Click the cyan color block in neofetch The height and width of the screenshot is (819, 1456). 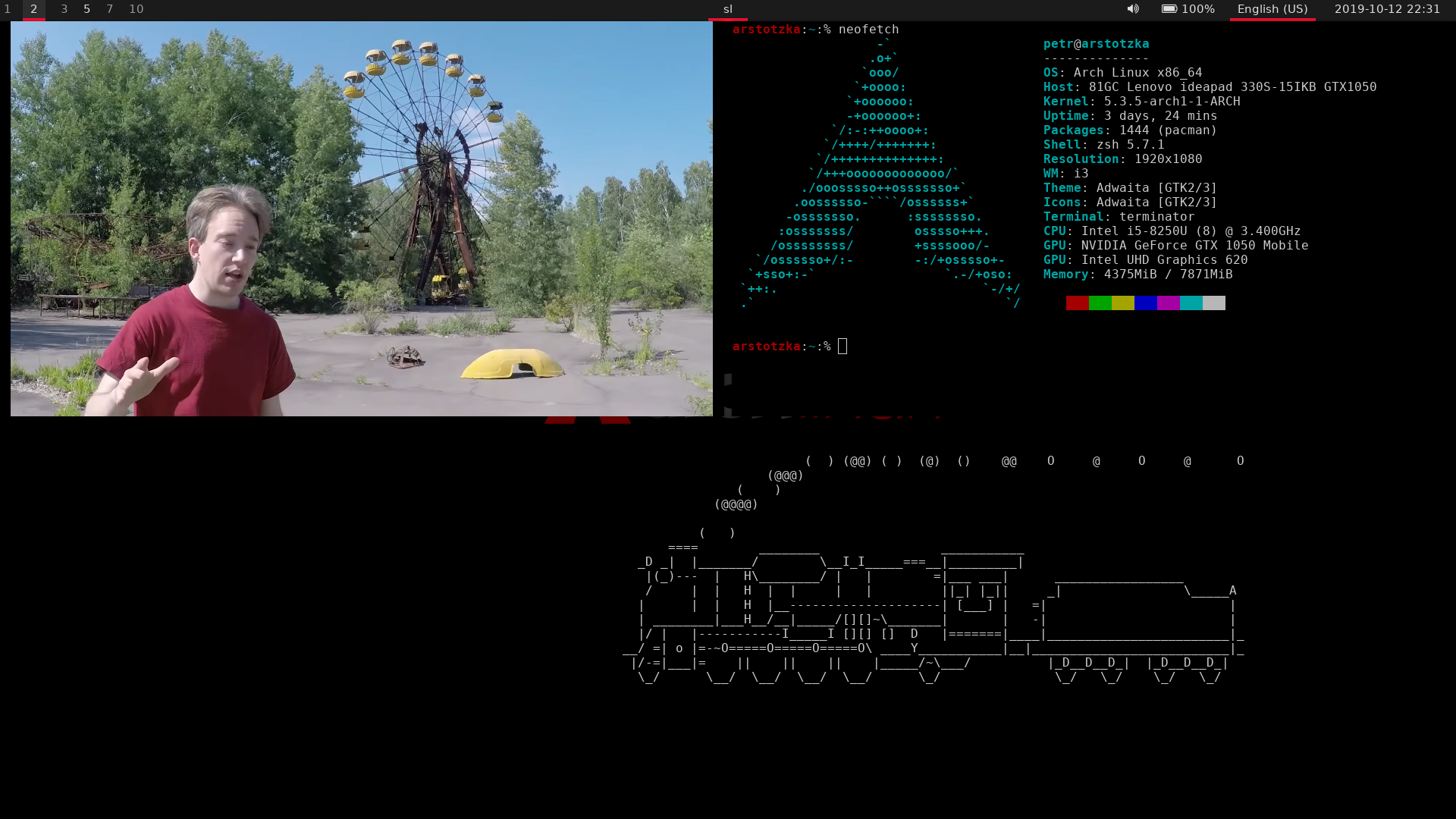tap(1191, 303)
